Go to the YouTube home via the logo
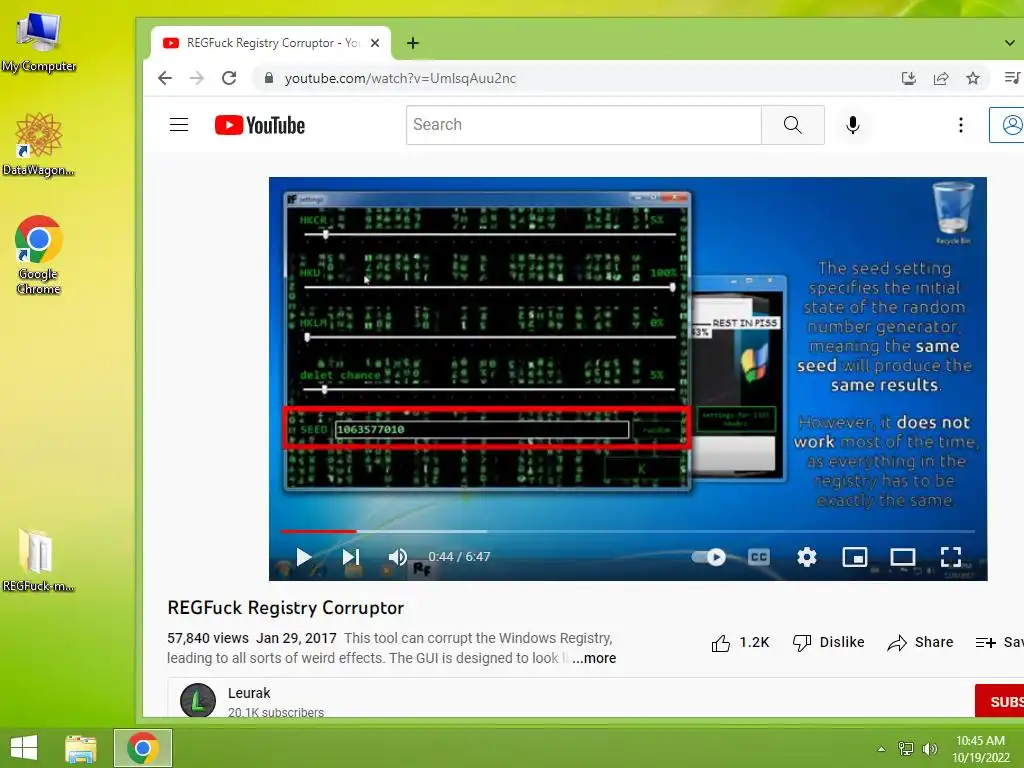Screen dimensions: 1024x768 (260, 125)
